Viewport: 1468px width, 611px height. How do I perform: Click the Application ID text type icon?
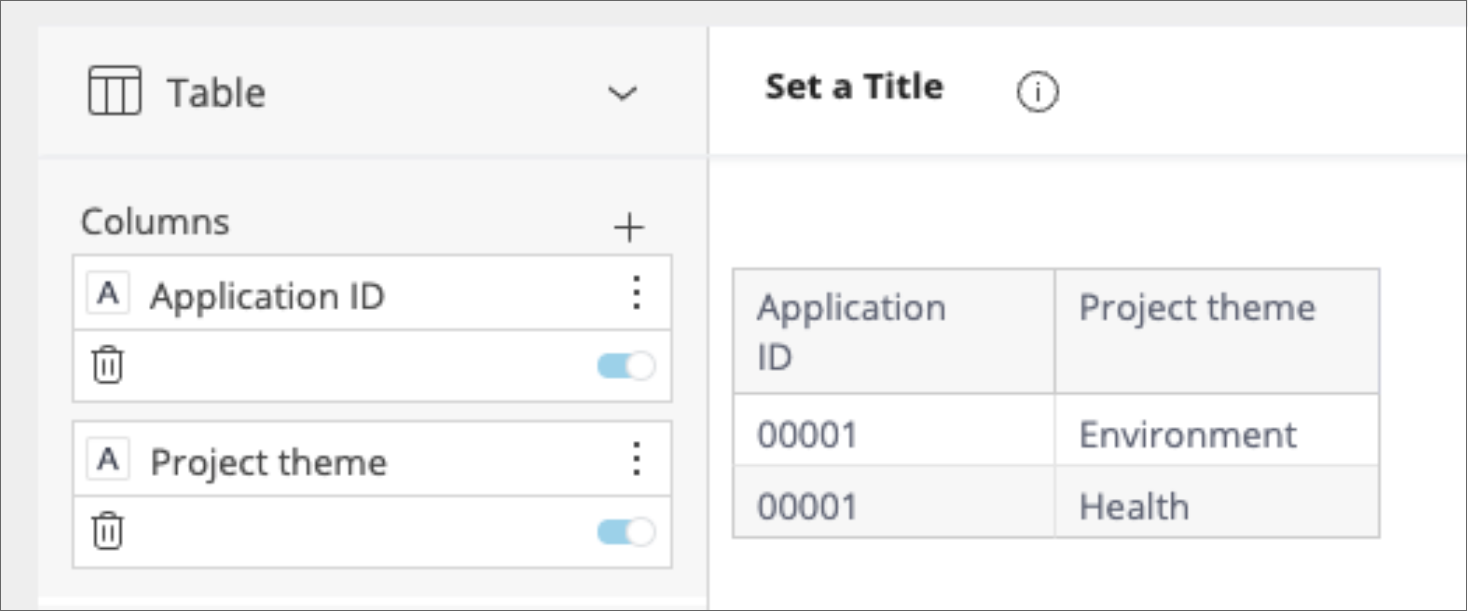108,294
